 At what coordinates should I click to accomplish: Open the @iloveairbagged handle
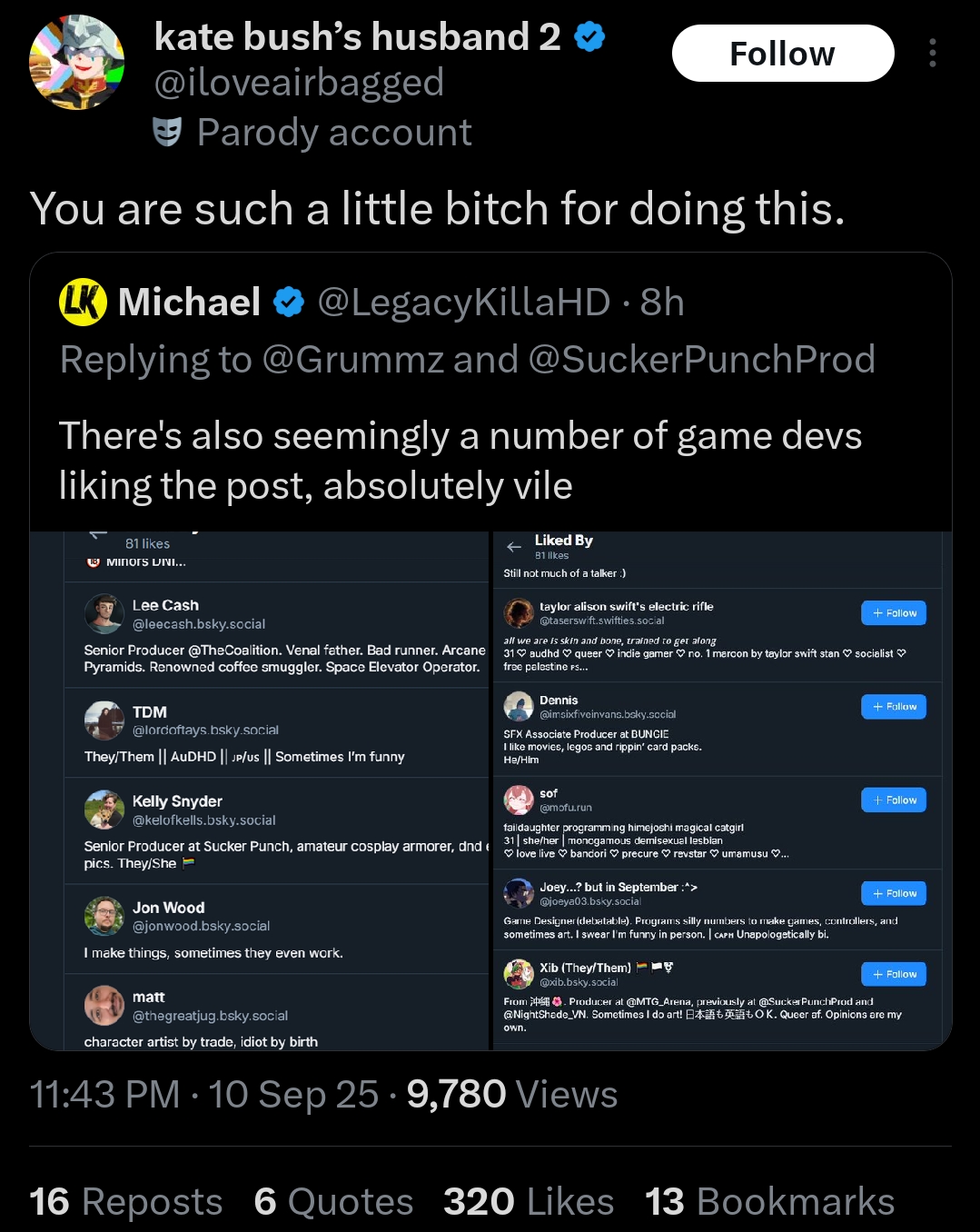pyautogui.click(x=300, y=83)
